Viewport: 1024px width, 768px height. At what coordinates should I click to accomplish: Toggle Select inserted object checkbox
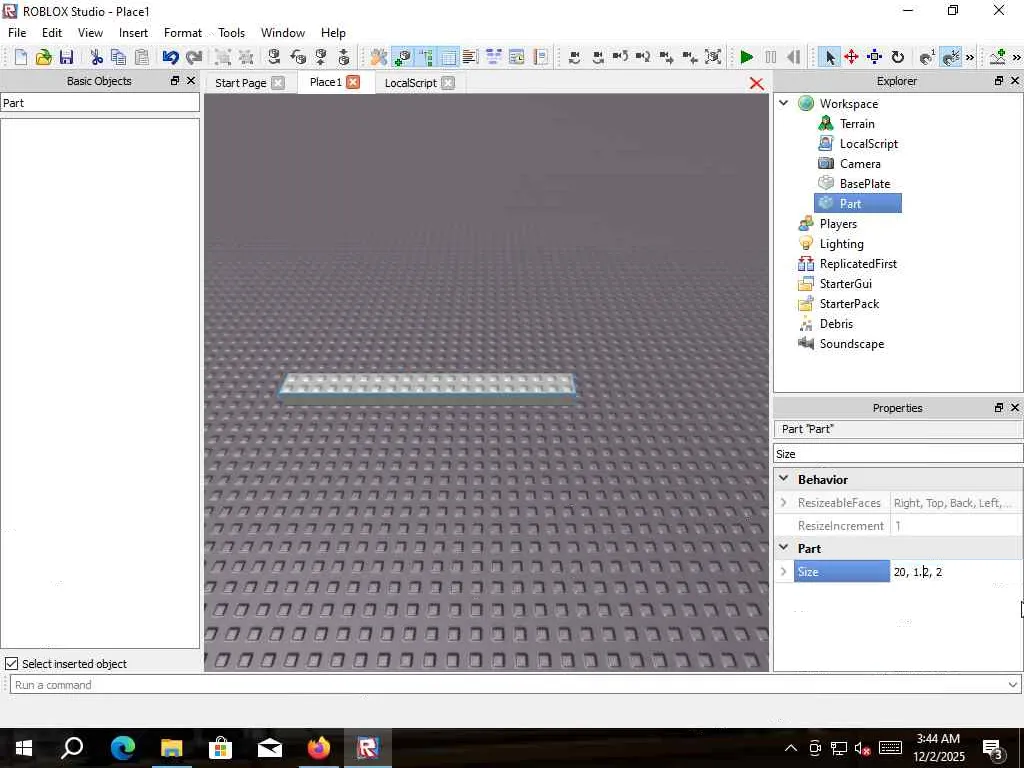(11, 664)
